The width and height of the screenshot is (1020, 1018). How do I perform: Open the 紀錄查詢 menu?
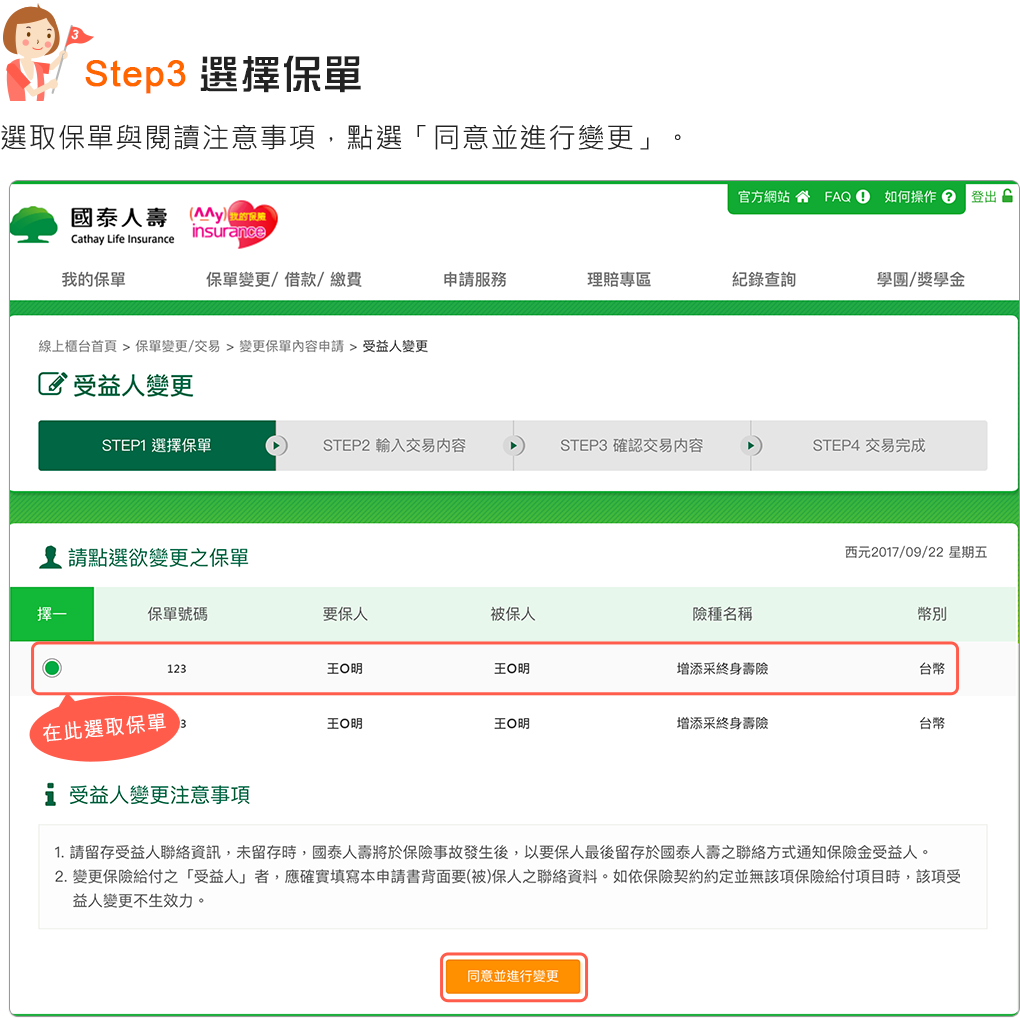pos(764,280)
